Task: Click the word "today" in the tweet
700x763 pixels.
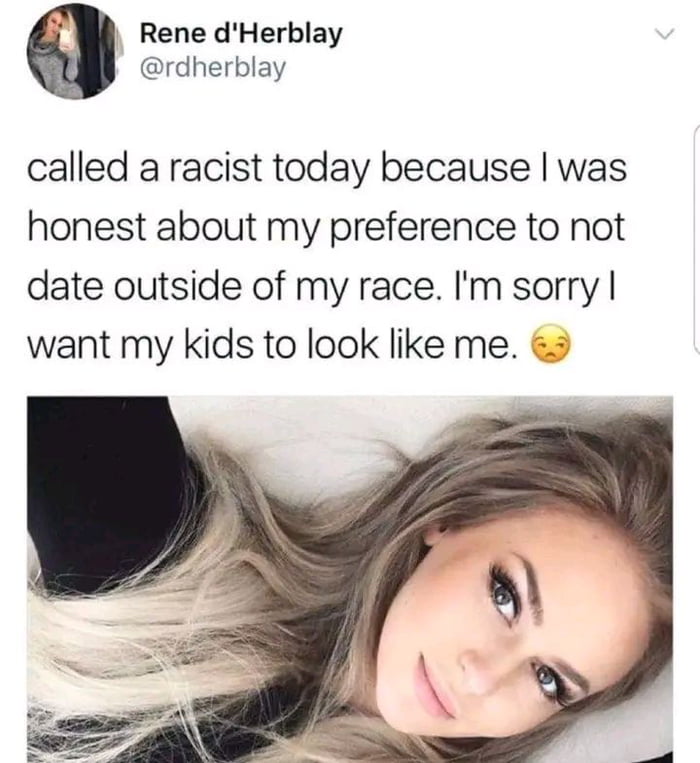Action: 321,168
